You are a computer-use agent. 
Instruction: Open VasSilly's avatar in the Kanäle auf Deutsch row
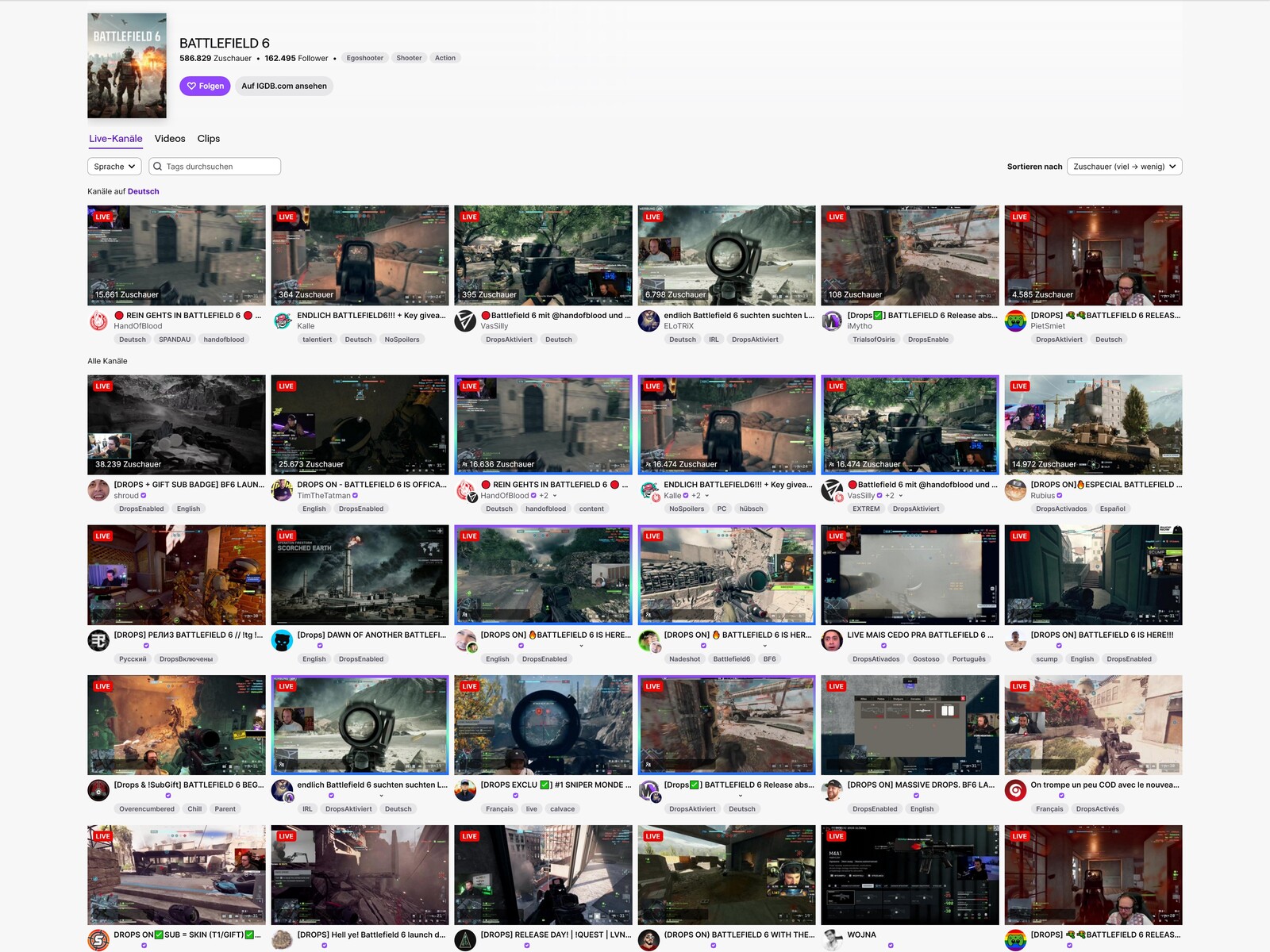coord(465,321)
